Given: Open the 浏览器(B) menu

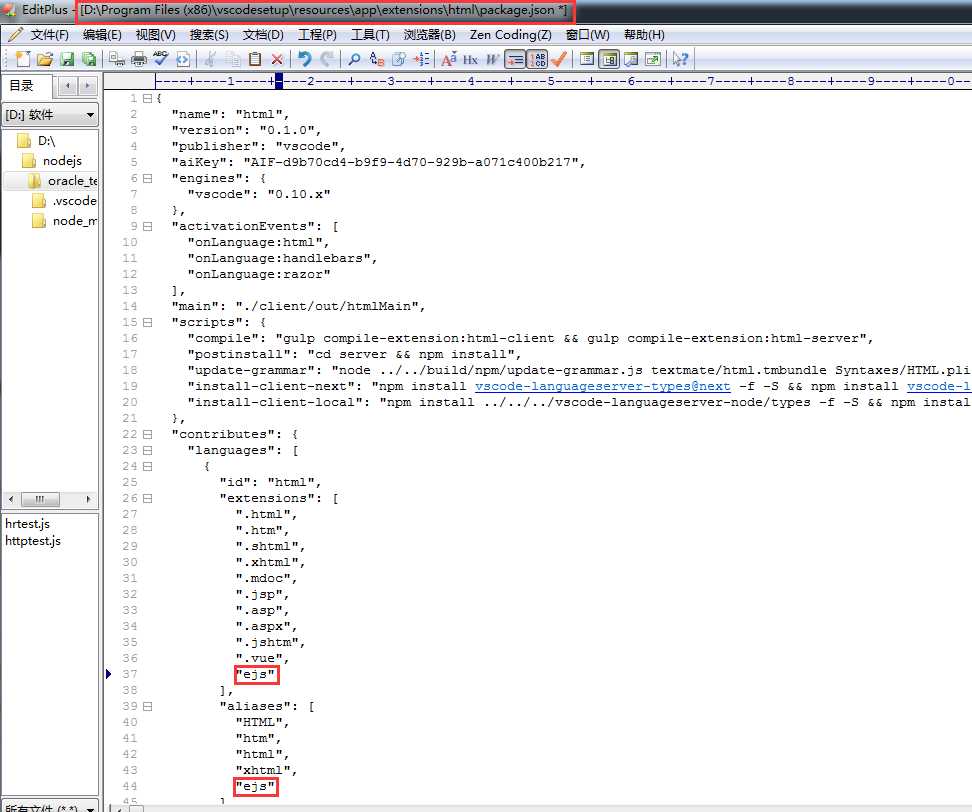Looking at the screenshot, I should pyautogui.click(x=430, y=35).
